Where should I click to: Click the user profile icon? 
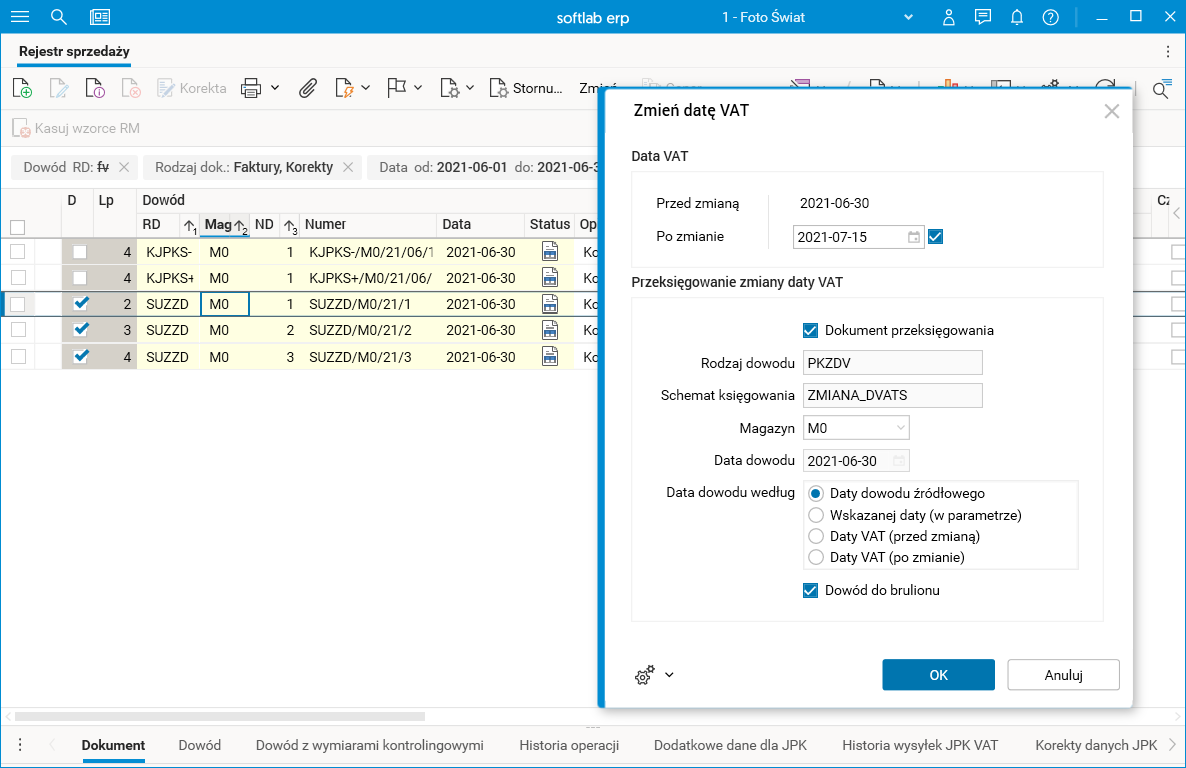tap(949, 17)
